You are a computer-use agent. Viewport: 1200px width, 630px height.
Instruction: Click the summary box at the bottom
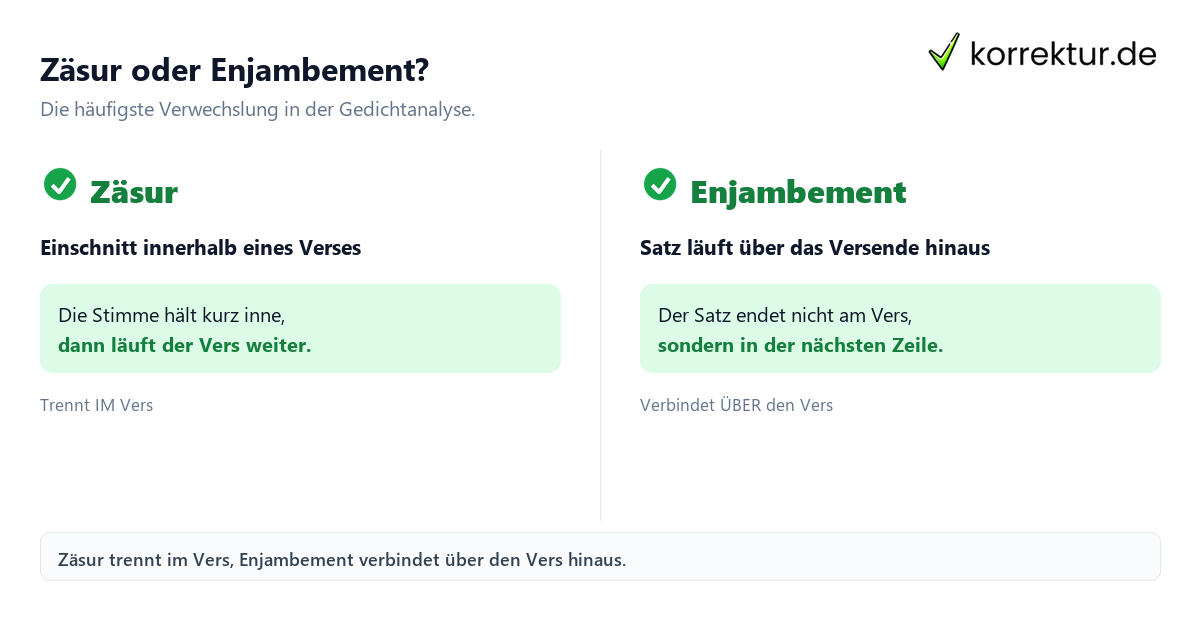click(600, 557)
